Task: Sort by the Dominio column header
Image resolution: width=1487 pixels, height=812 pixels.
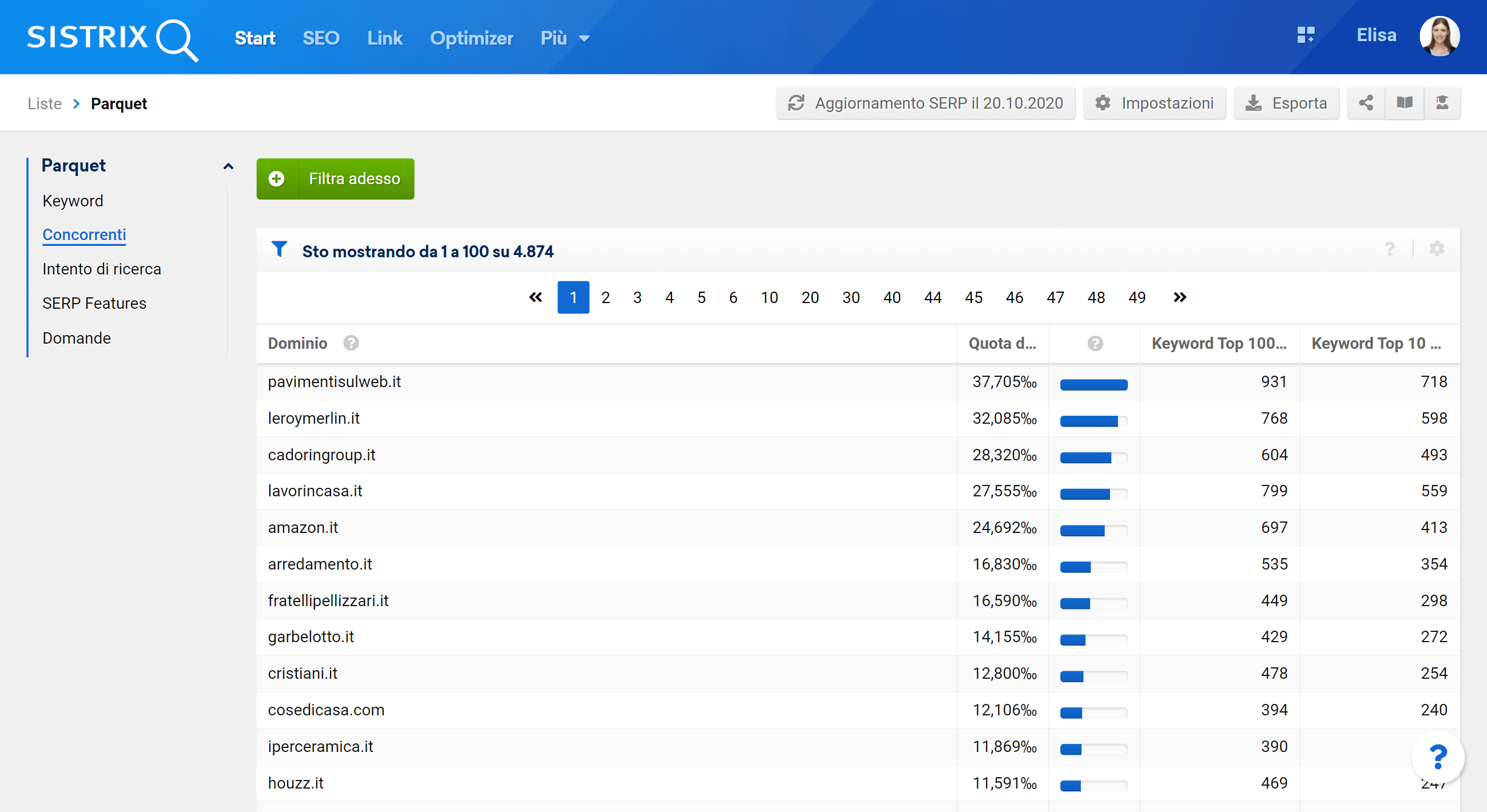Action: pyautogui.click(x=297, y=343)
